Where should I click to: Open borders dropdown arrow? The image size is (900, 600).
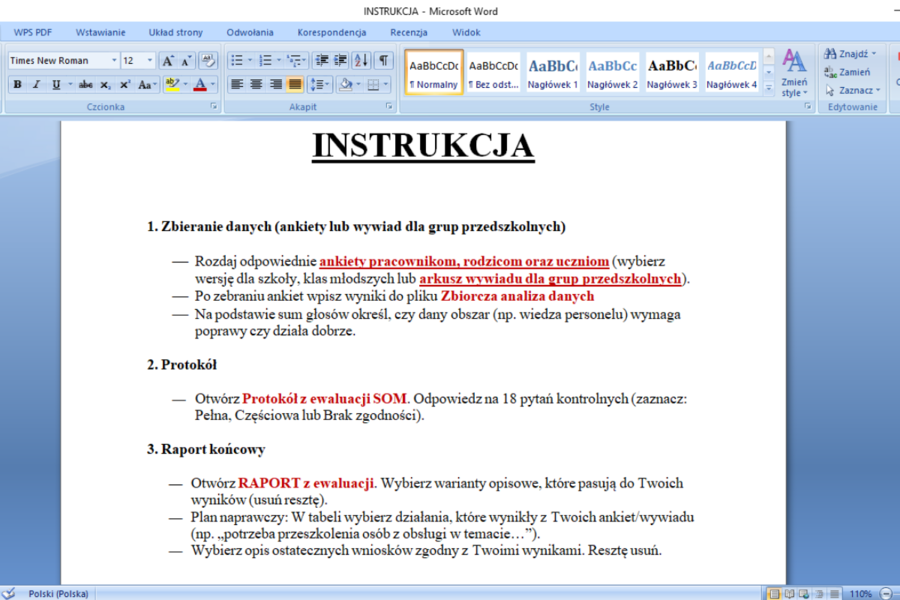386,84
